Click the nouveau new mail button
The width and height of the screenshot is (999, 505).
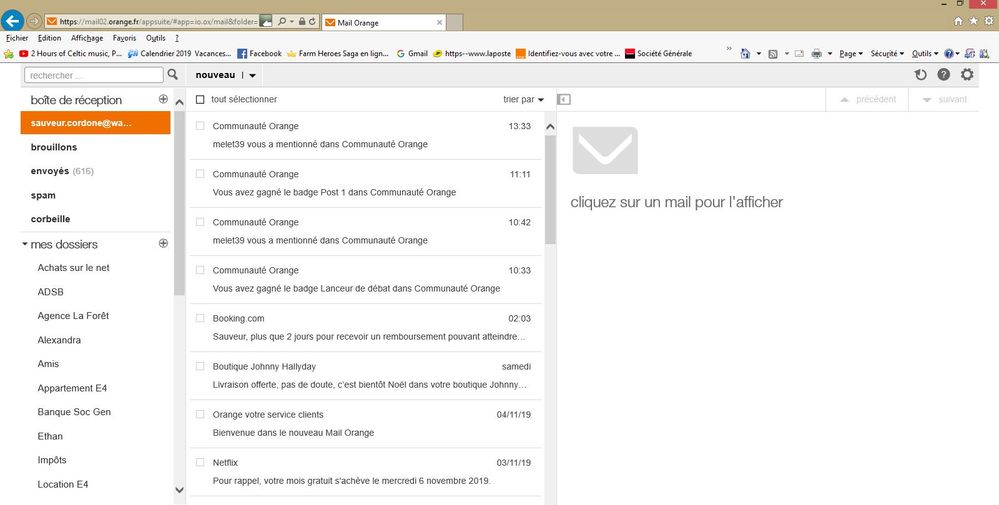pos(215,75)
